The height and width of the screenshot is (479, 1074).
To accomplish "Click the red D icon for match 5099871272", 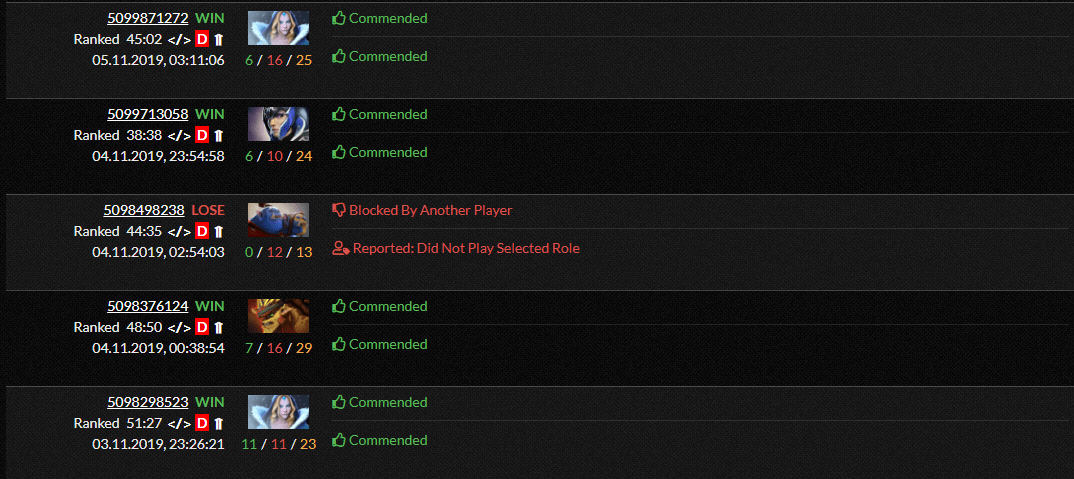I will (x=202, y=39).
